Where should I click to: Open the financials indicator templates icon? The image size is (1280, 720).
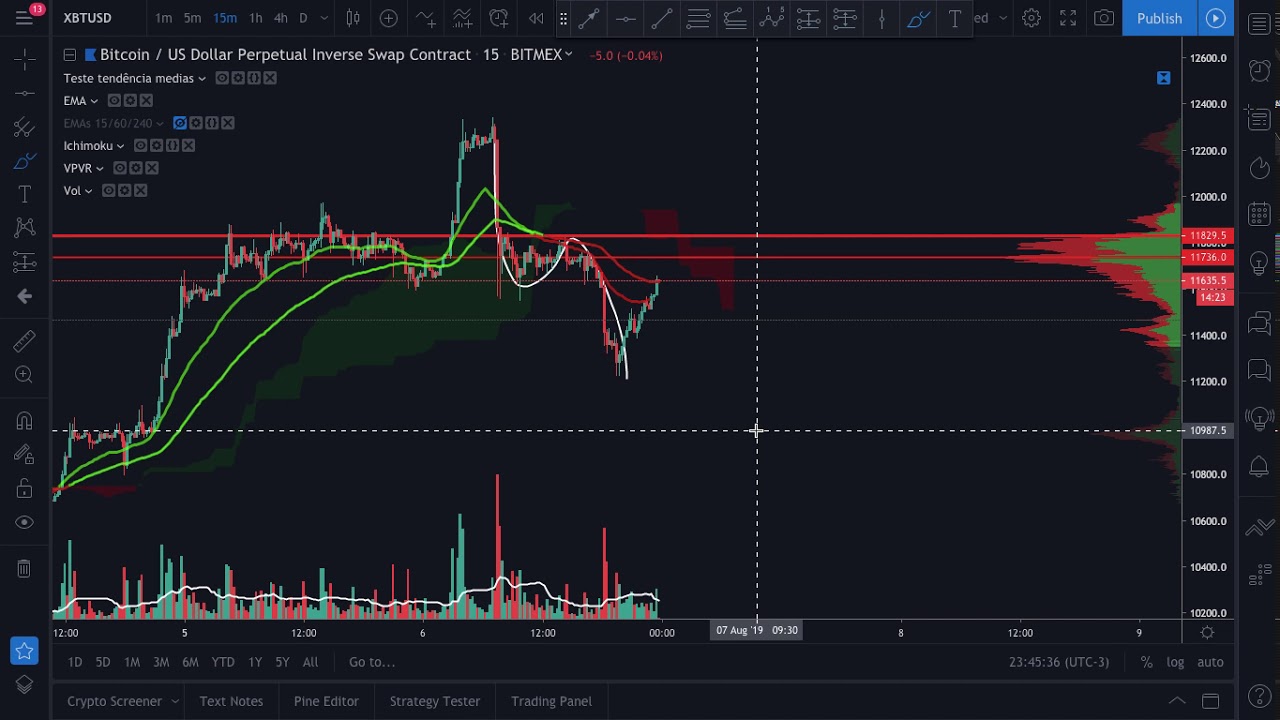click(x=462, y=18)
